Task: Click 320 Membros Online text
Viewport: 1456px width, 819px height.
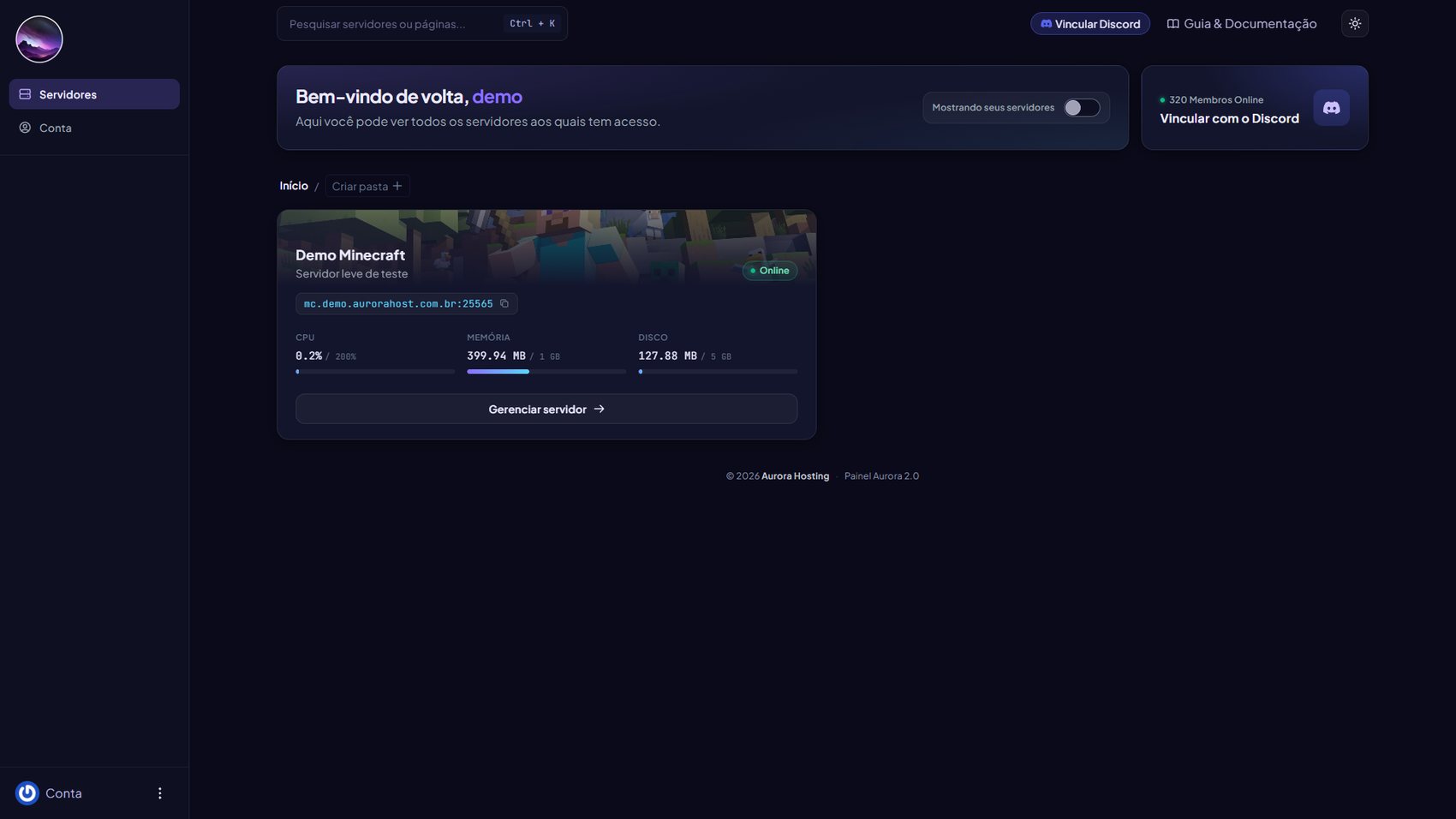Action: tap(1216, 100)
